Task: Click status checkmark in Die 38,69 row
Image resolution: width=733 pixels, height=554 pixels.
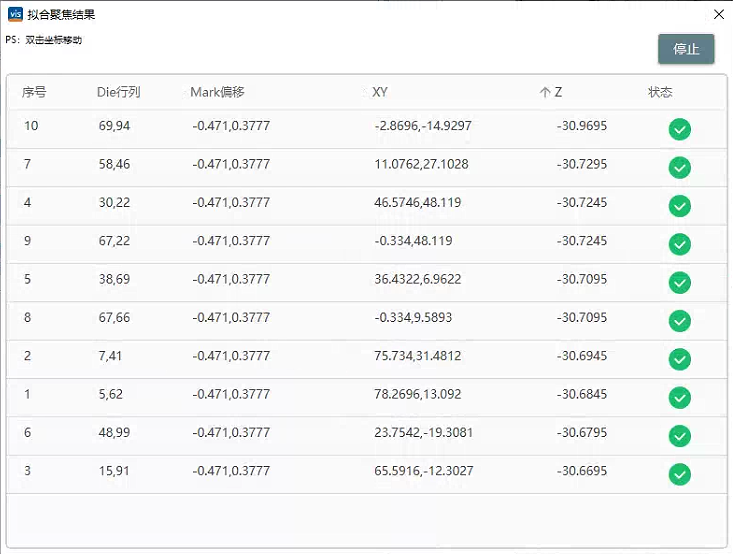Action: [x=679, y=282]
